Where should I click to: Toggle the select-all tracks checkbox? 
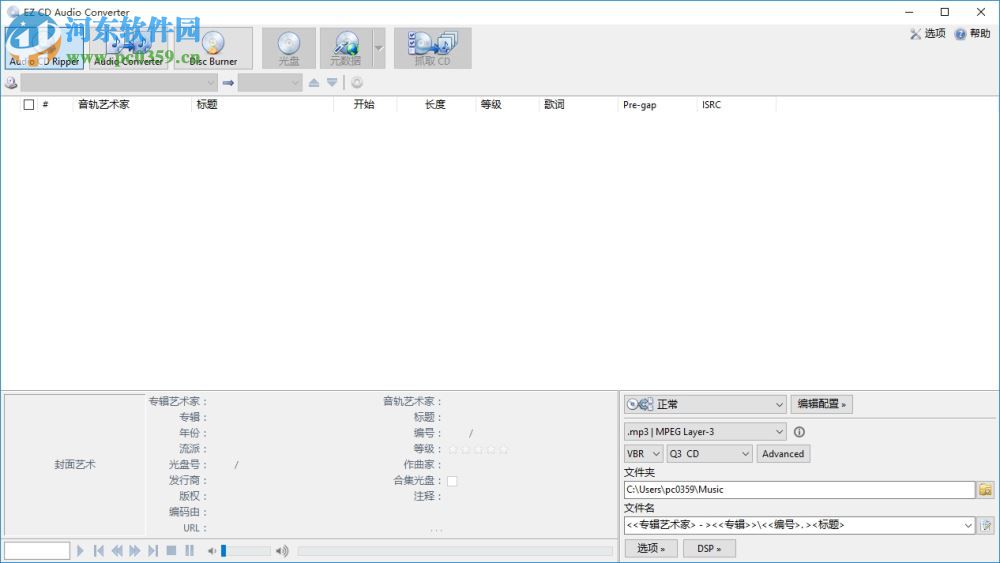coord(29,105)
